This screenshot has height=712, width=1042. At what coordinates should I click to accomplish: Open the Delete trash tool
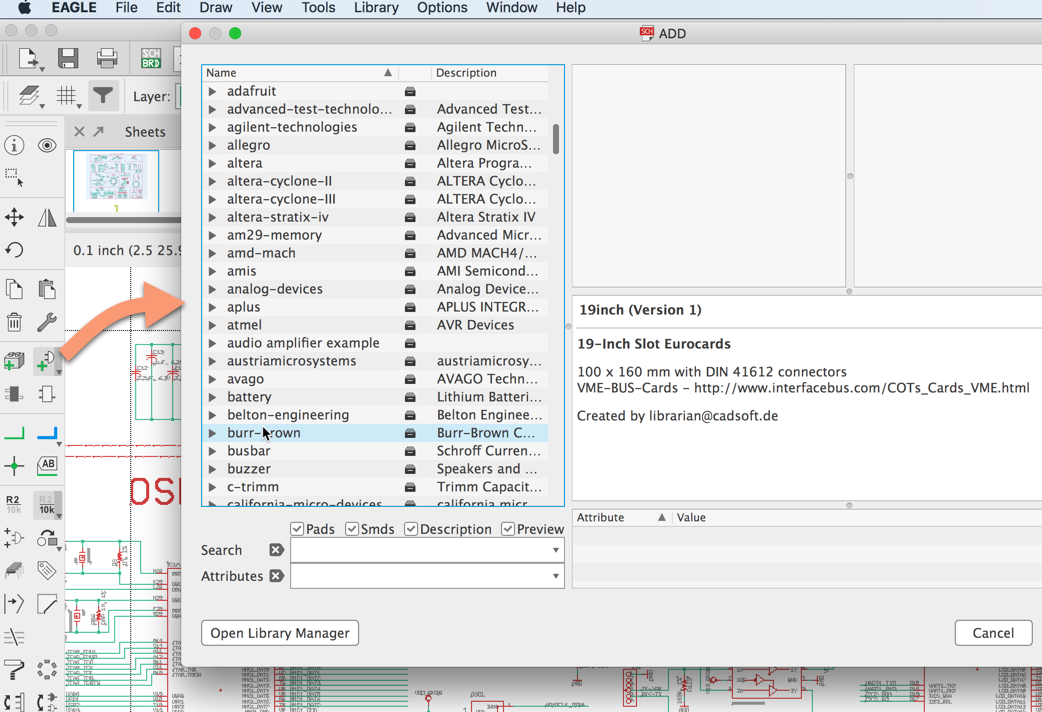pyautogui.click(x=14, y=321)
